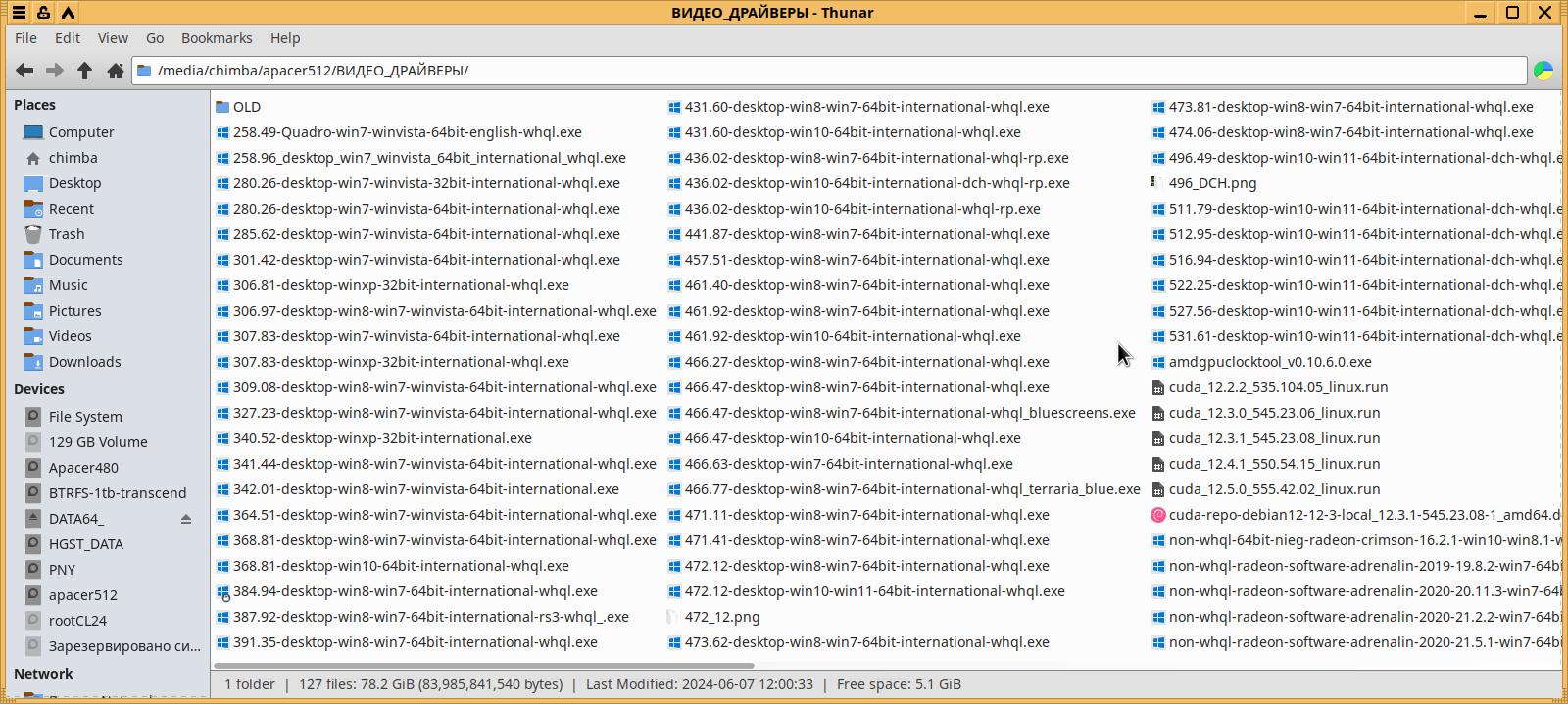Select Зарезервировано си... device
Viewport: 1568px width, 704px height.
coord(123,646)
